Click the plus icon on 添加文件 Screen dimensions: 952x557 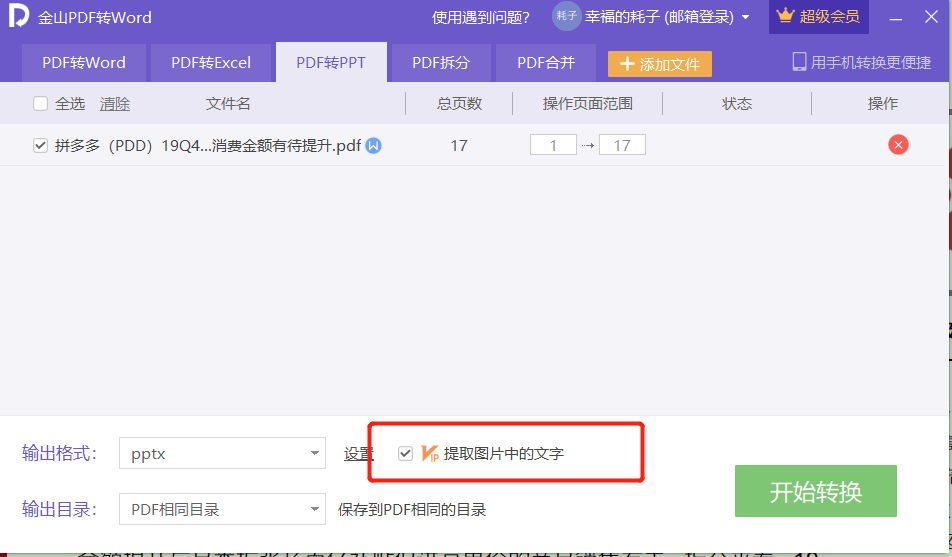(x=627, y=64)
